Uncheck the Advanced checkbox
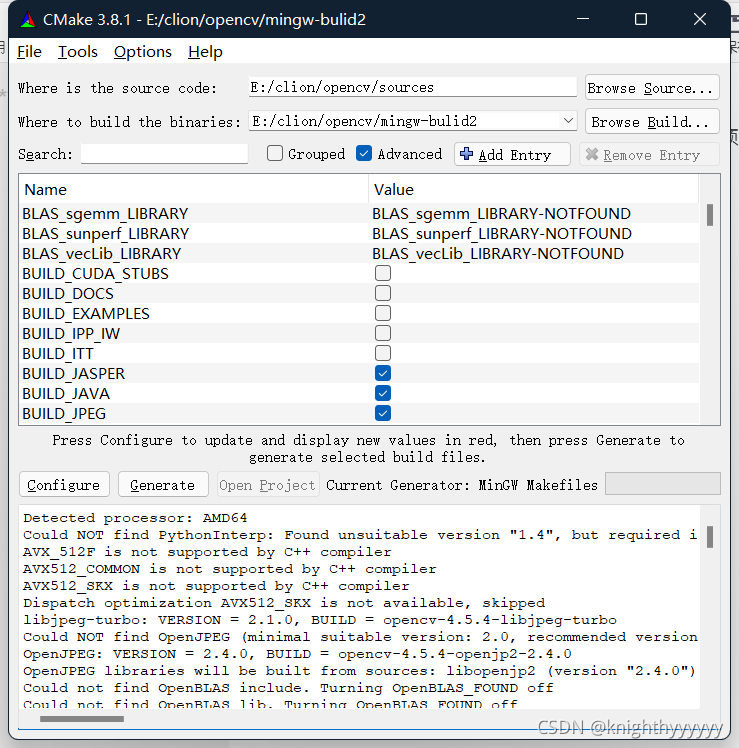 coord(364,153)
